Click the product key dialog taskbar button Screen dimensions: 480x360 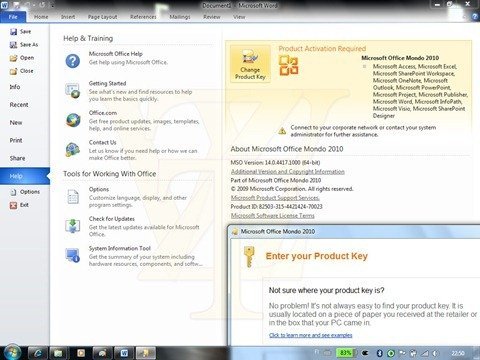pos(146,353)
